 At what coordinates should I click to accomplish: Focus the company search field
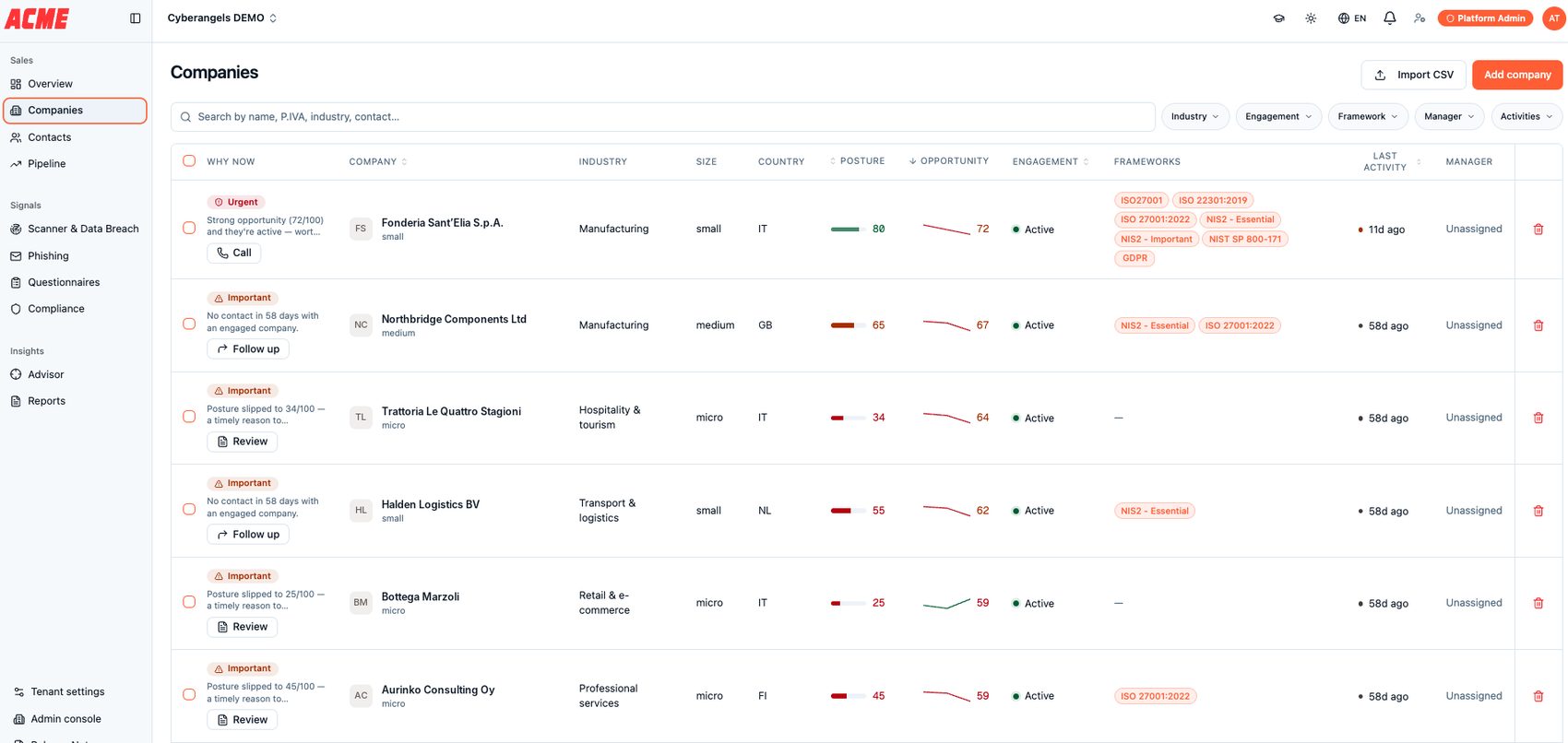click(x=663, y=117)
